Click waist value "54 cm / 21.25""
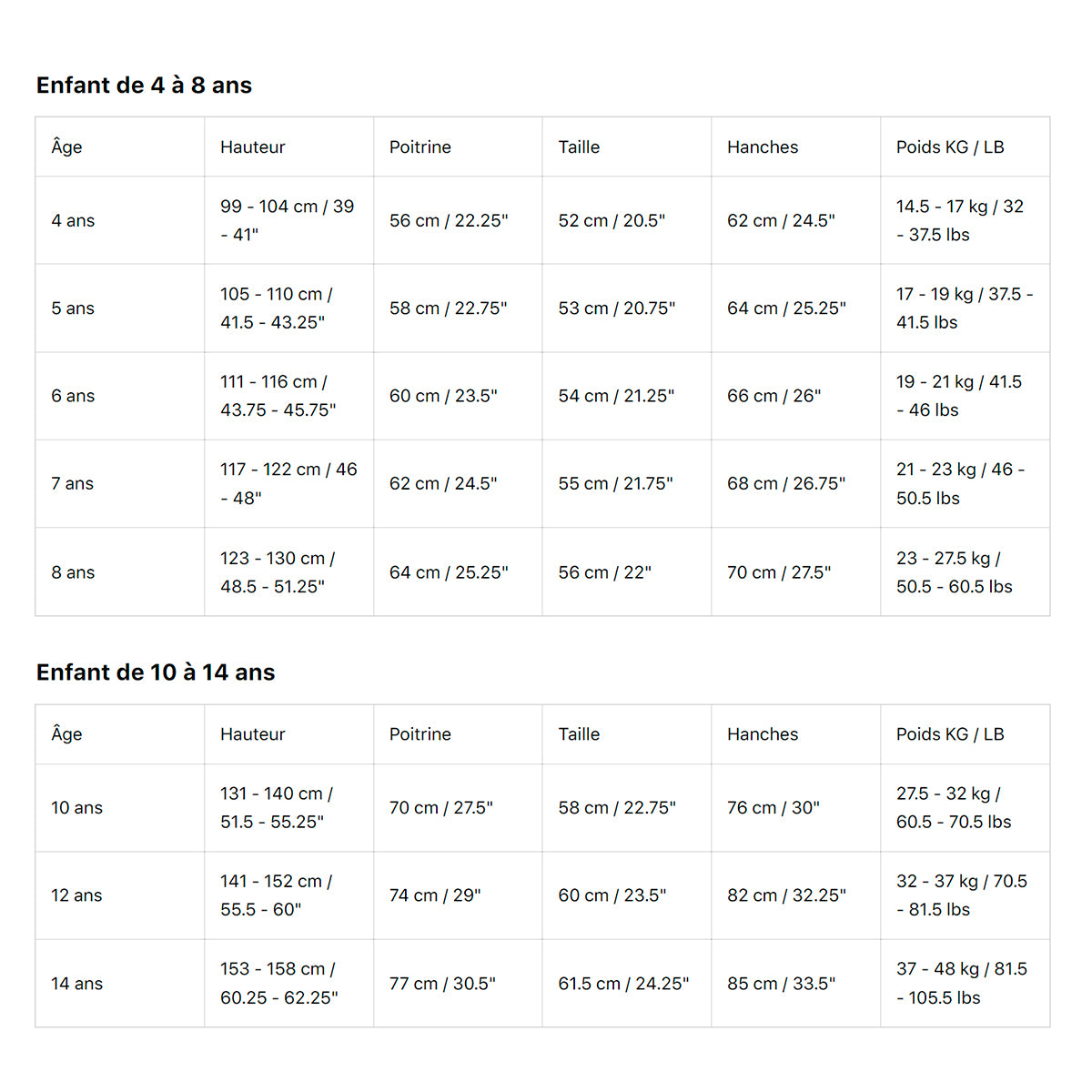This screenshot has width=1092, height=1092. pyautogui.click(x=616, y=396)
